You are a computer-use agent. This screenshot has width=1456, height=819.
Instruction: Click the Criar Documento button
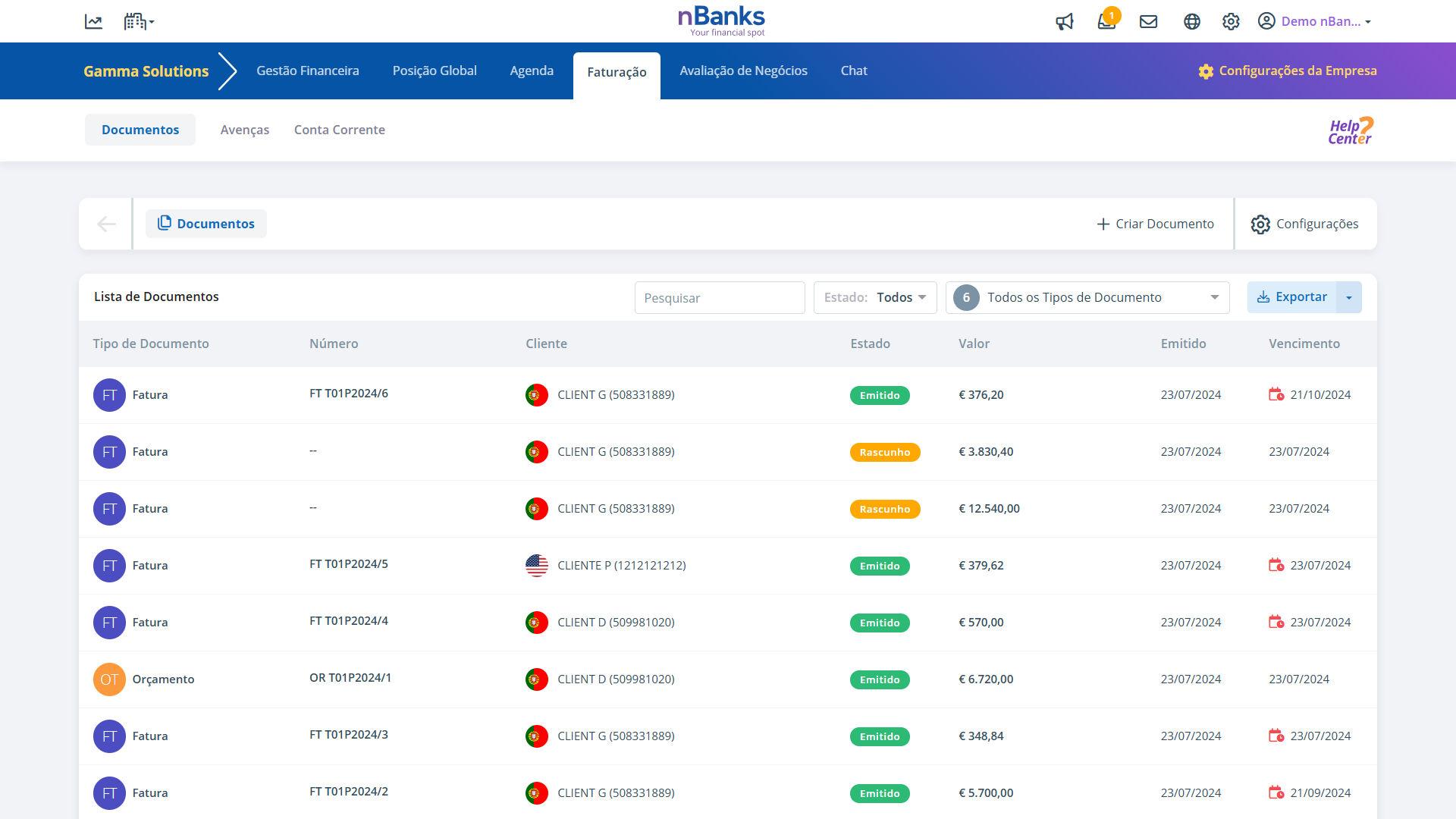point(1155,224)
